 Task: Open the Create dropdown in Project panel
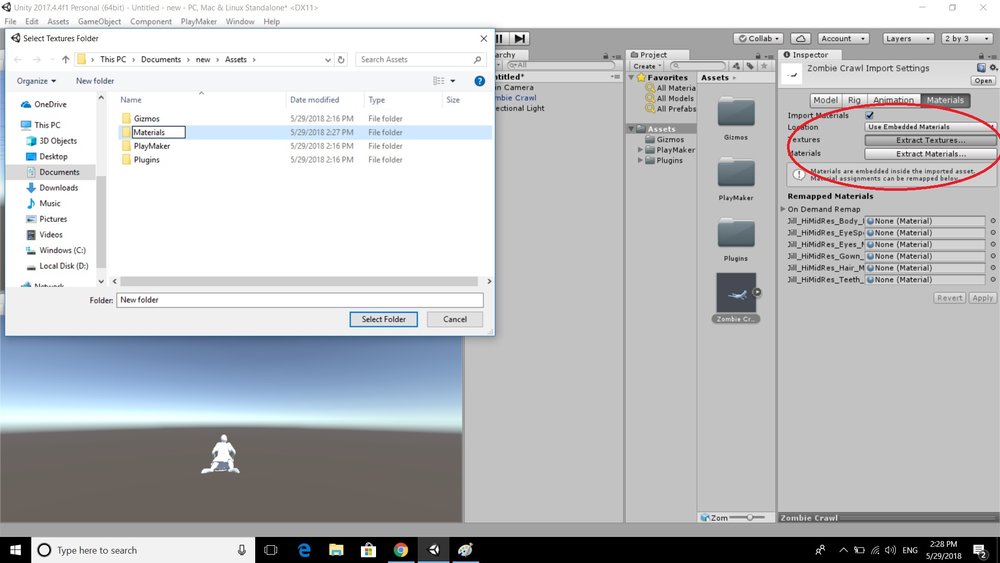[647, 66]
